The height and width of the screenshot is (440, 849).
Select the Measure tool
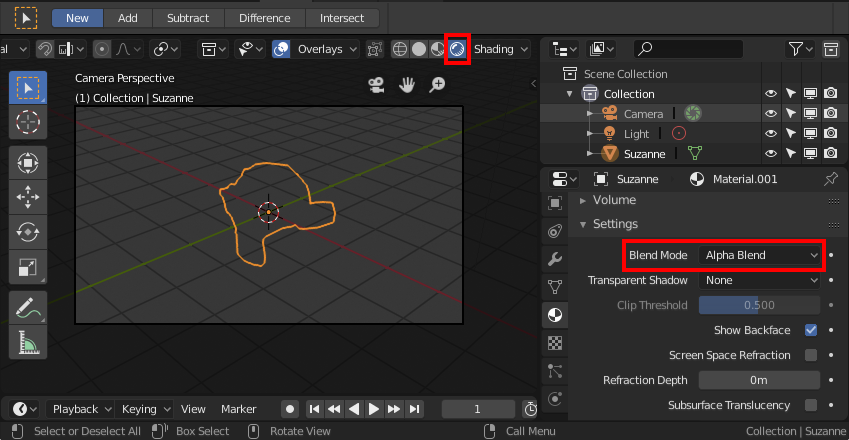point(28,342)
